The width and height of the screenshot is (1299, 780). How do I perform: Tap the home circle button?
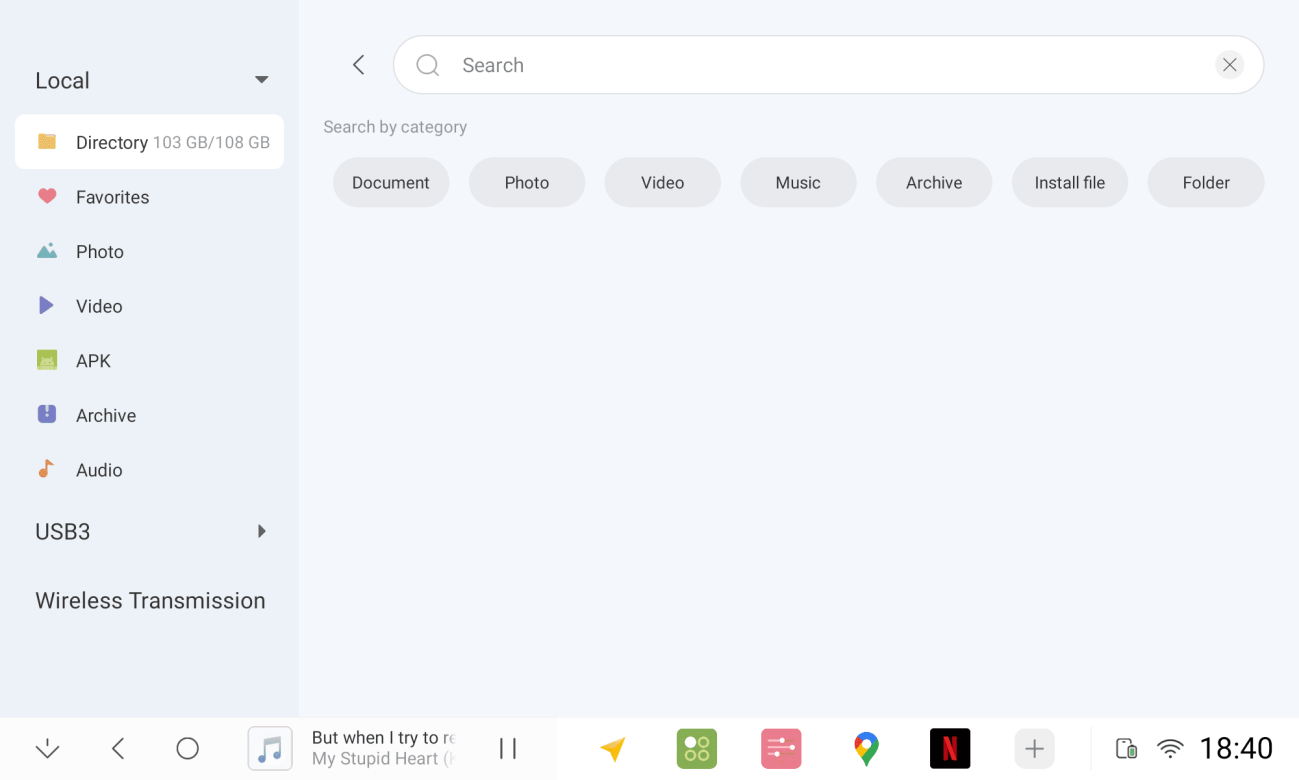pos(187,748)
